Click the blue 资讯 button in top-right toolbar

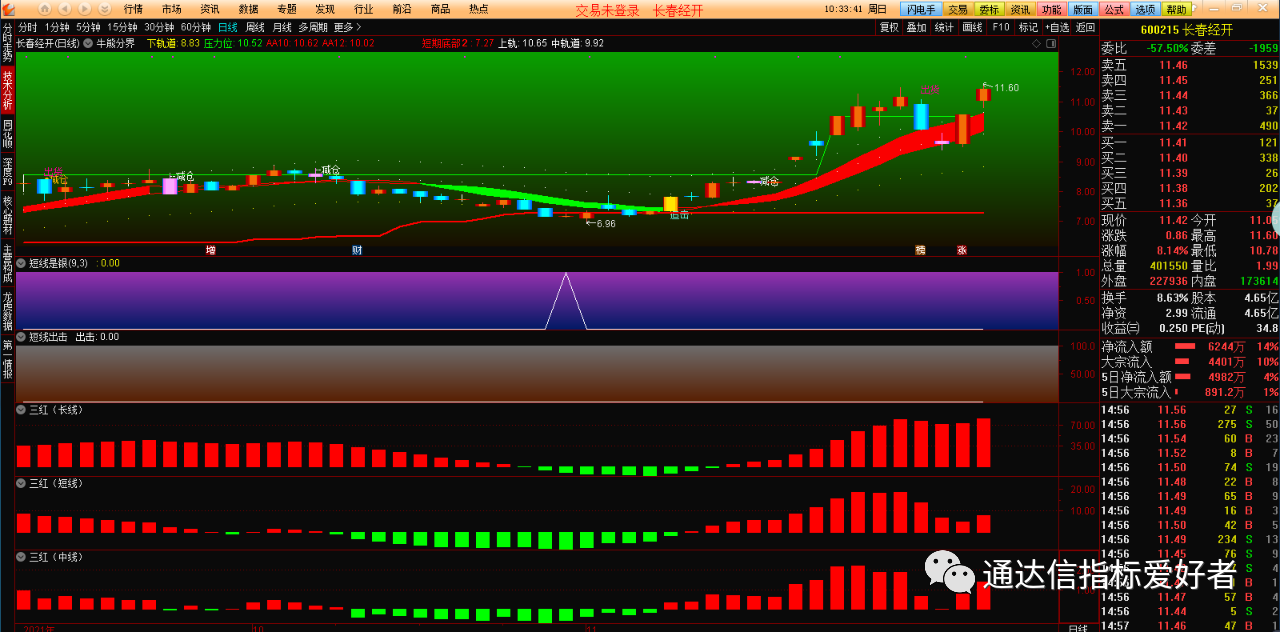click(x=1021, y=9)
